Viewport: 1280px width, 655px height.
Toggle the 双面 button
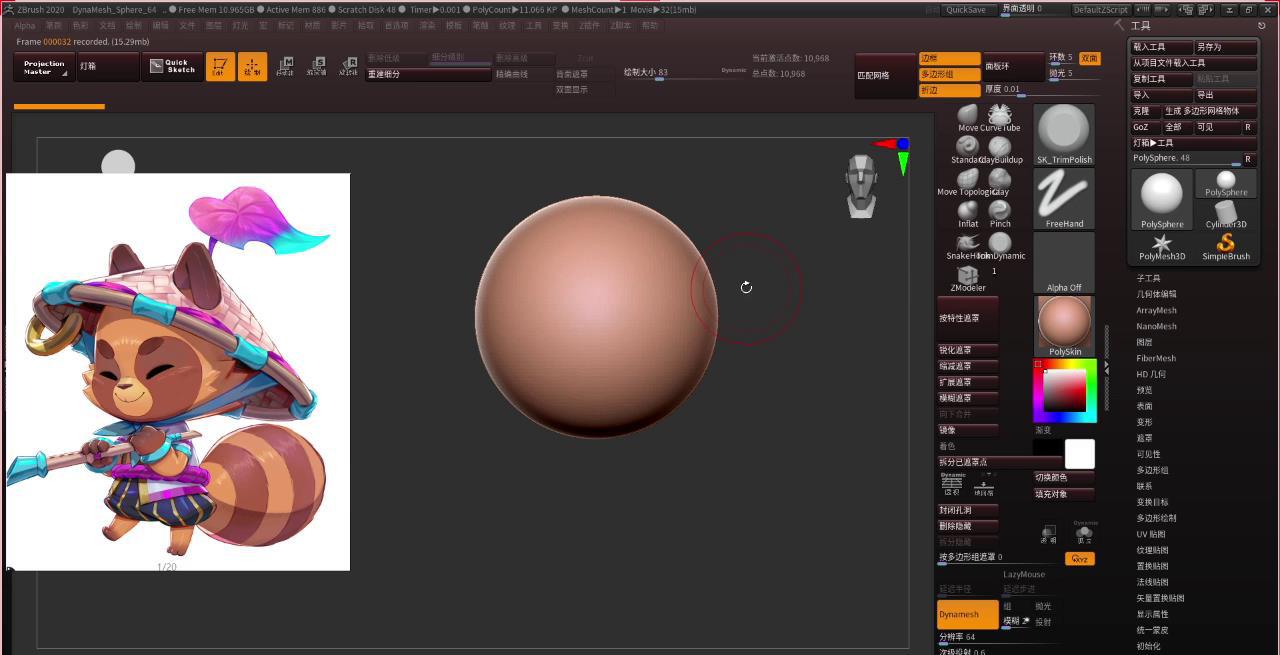(x=1089, y=58)
